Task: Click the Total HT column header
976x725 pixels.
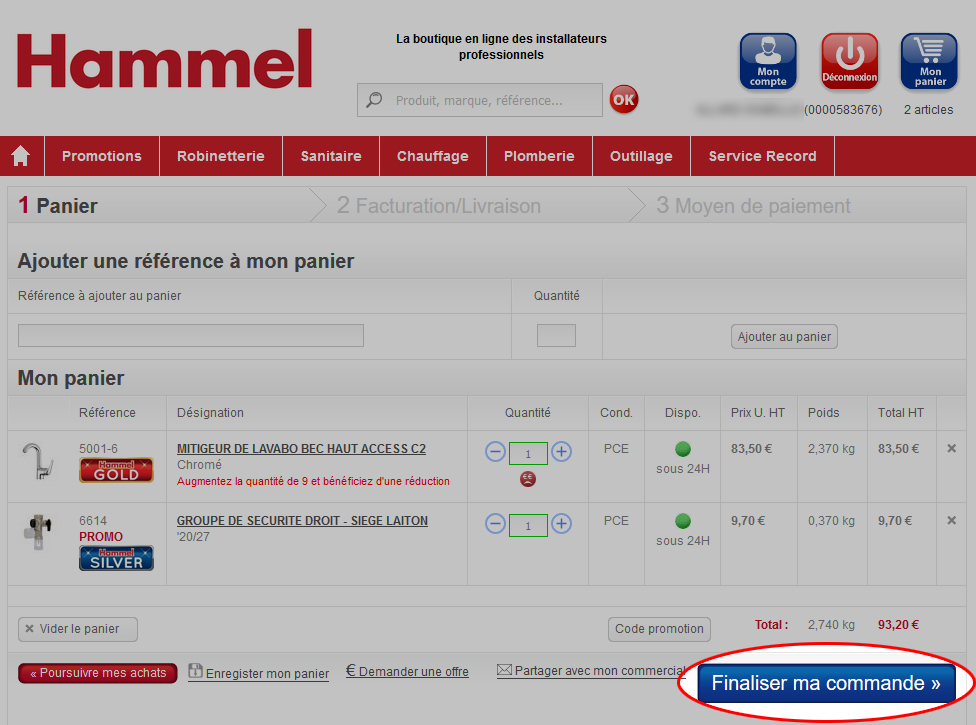Action: click(x=901, y=413)
